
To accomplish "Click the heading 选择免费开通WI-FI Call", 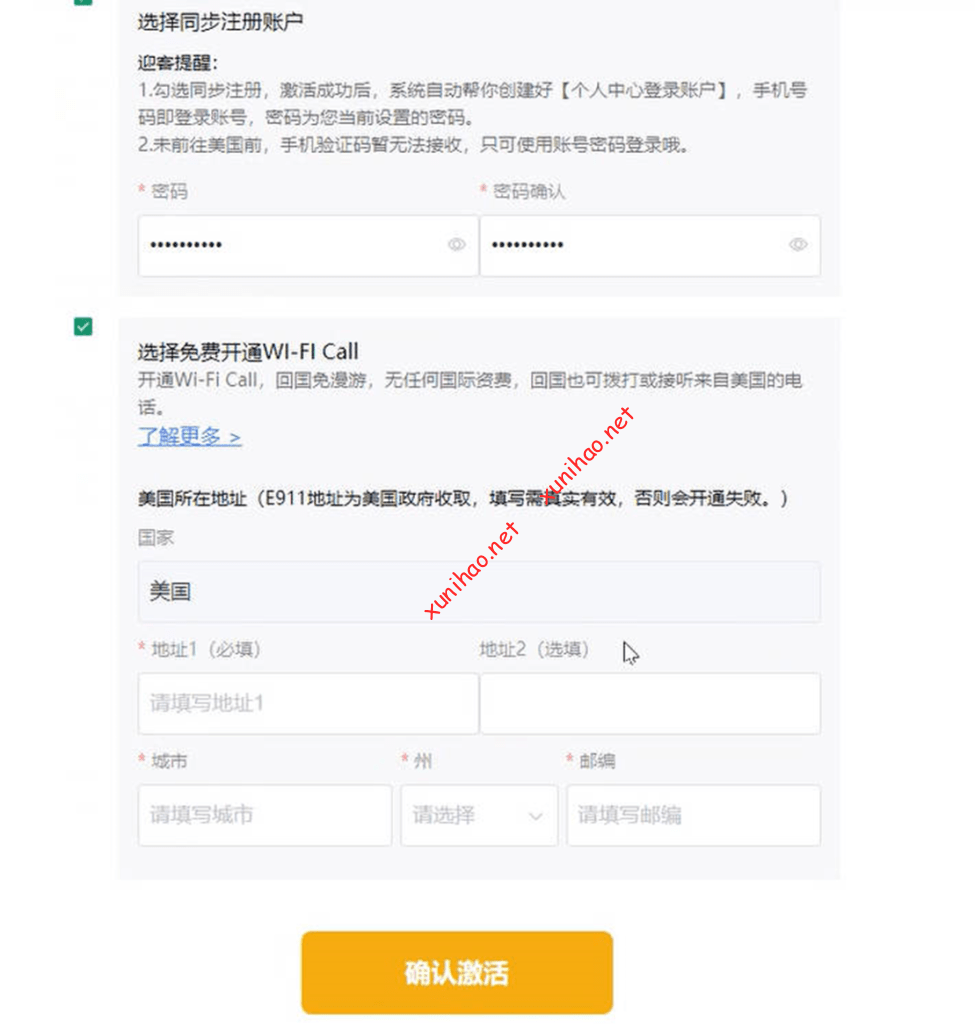I will point(248,352).
